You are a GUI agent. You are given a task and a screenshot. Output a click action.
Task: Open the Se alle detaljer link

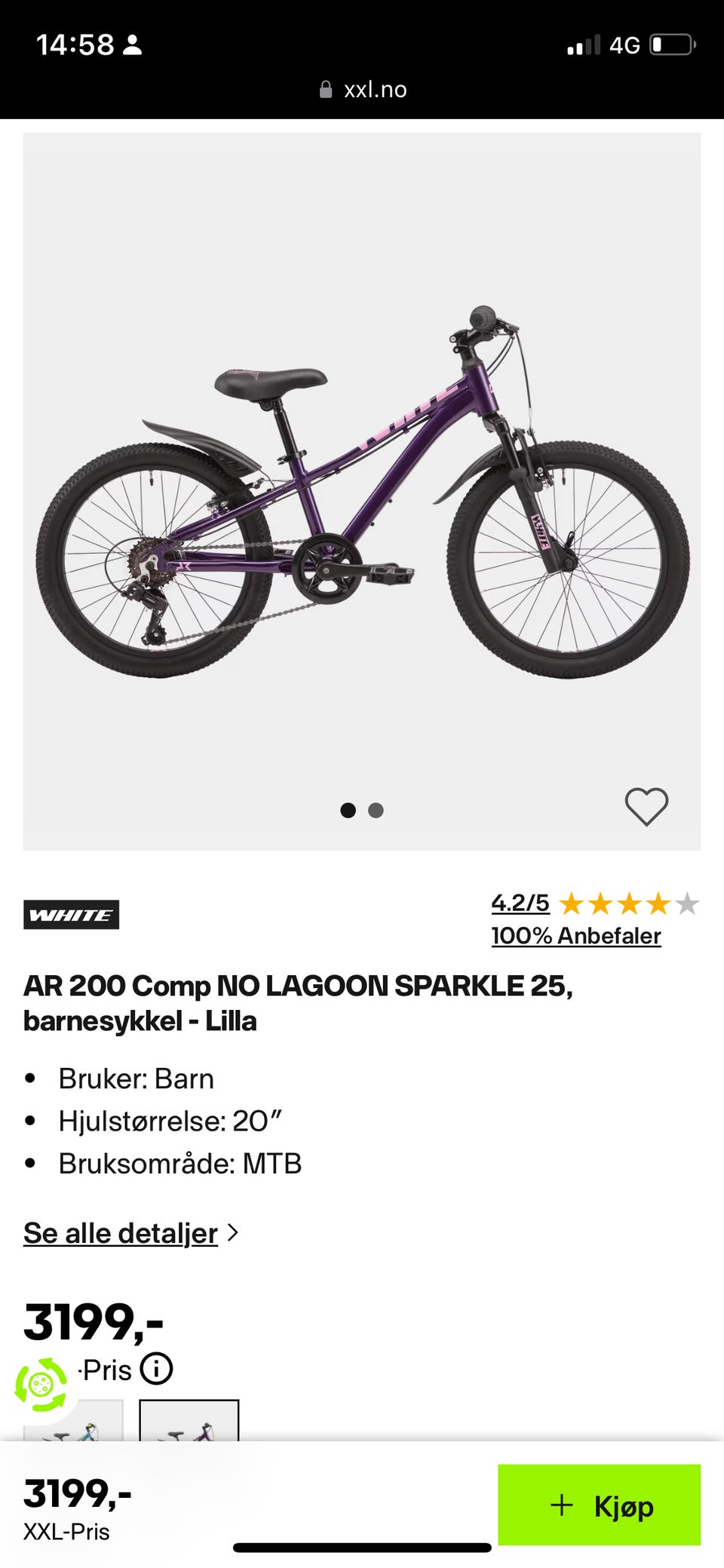tap(121, 1233)
